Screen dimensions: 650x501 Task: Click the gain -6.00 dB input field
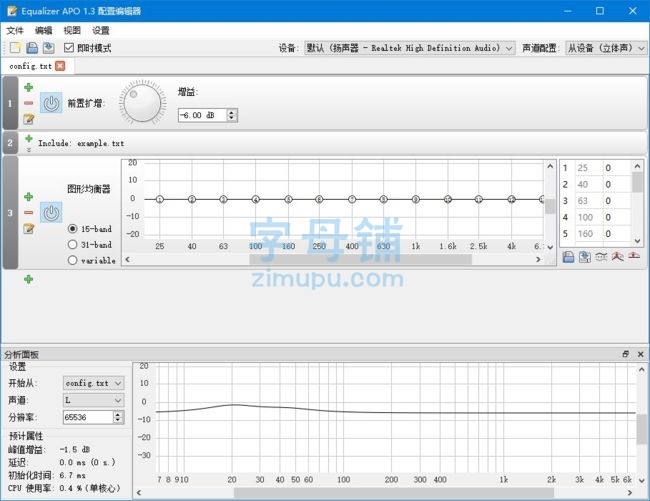(201, 115)
